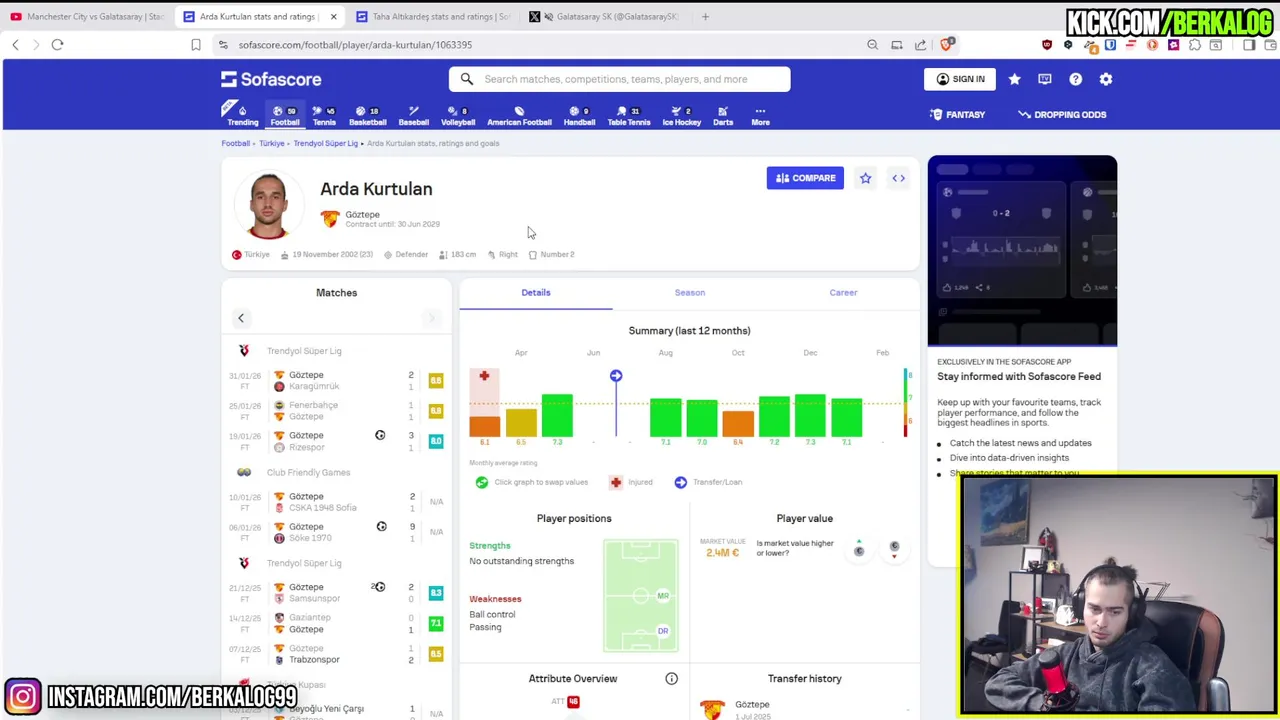Click the 8.0 rating badge for Rizespor match
Image resolution: width=1280 pixels, height=720 pixels.
click(x=436, y=441)
